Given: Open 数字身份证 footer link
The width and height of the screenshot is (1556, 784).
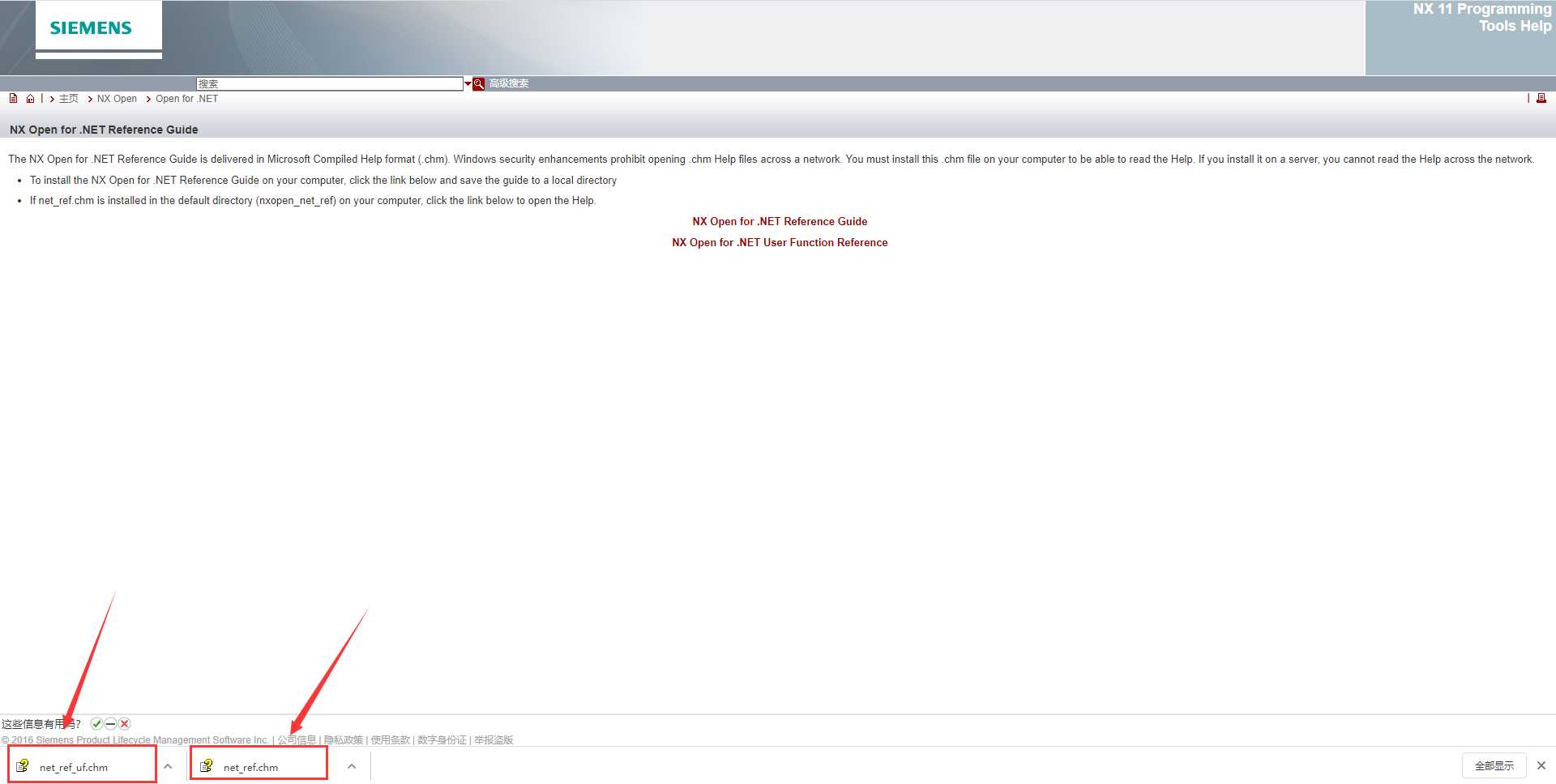Looking at the screenshot, I should point(442,739).
